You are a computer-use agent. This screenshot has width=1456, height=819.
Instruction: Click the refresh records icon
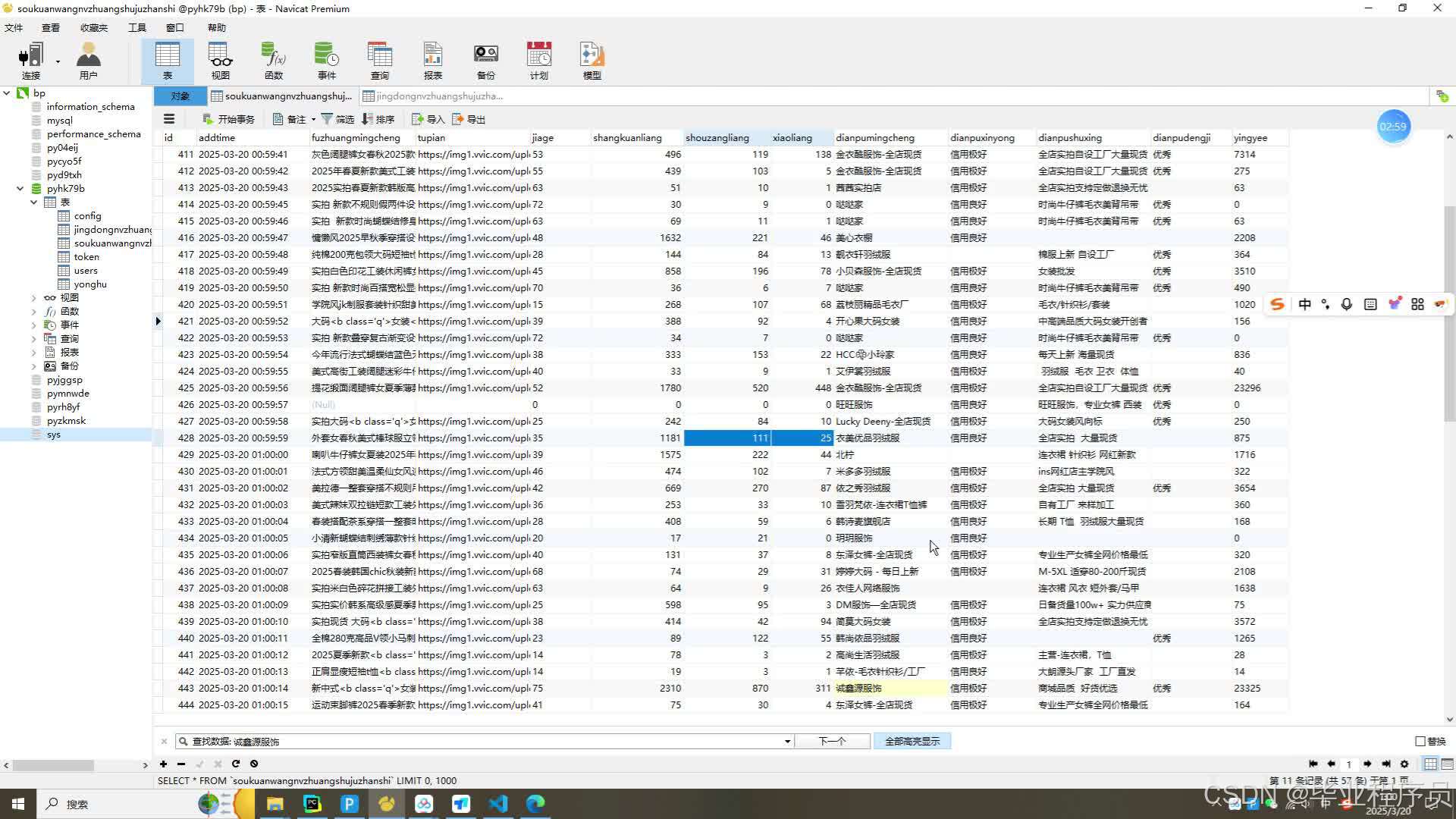pyautogui.click(x=236, y=764)
